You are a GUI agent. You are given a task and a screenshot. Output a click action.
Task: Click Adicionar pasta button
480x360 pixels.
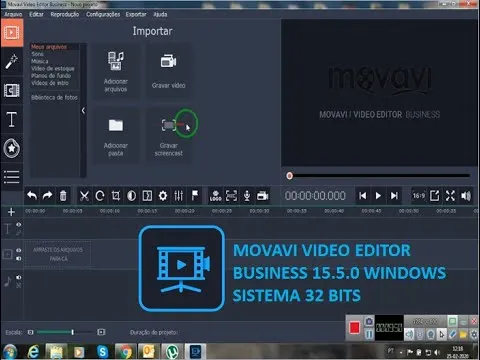116,136
